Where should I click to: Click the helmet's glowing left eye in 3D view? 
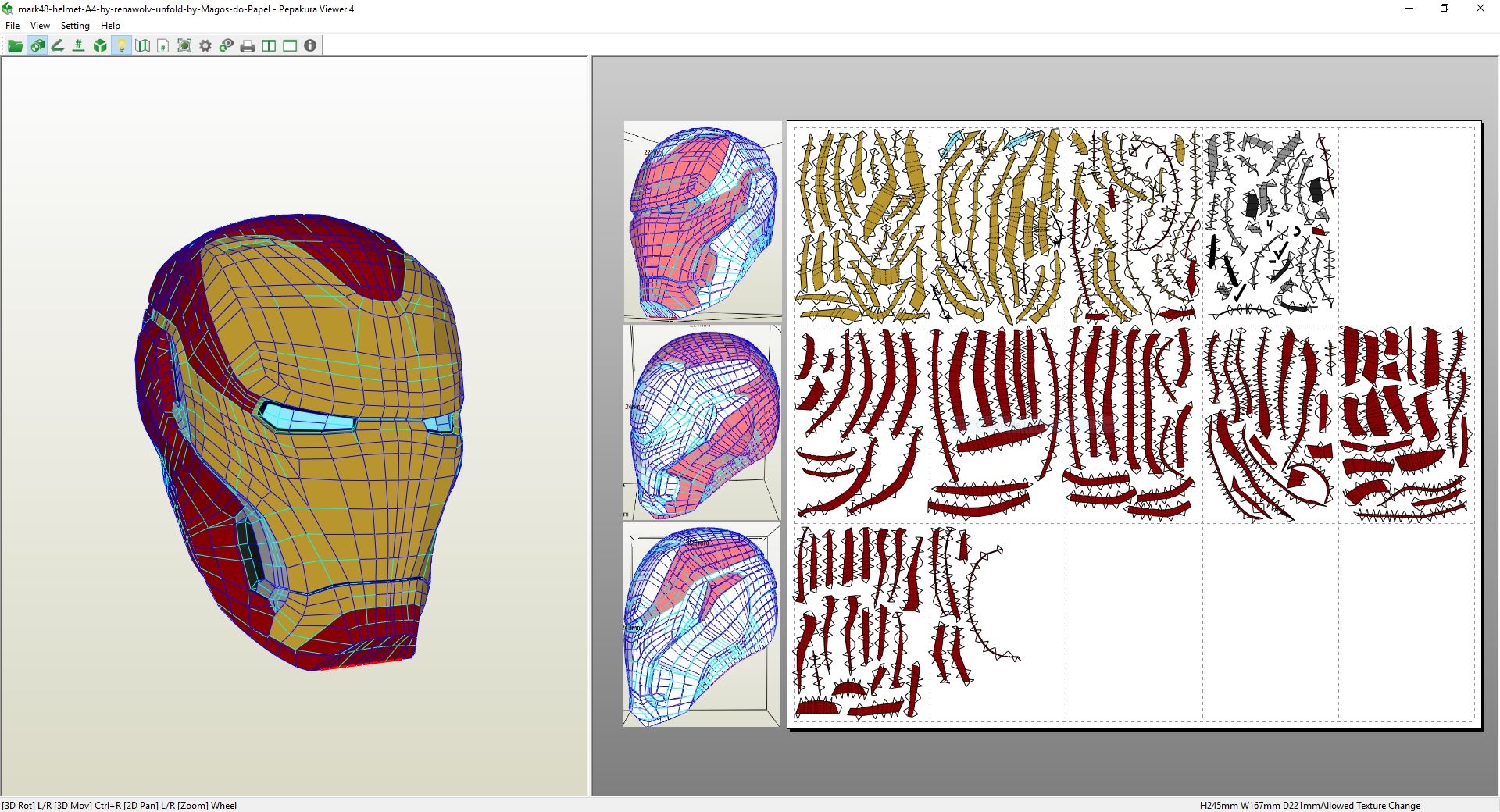coord(306,418)
